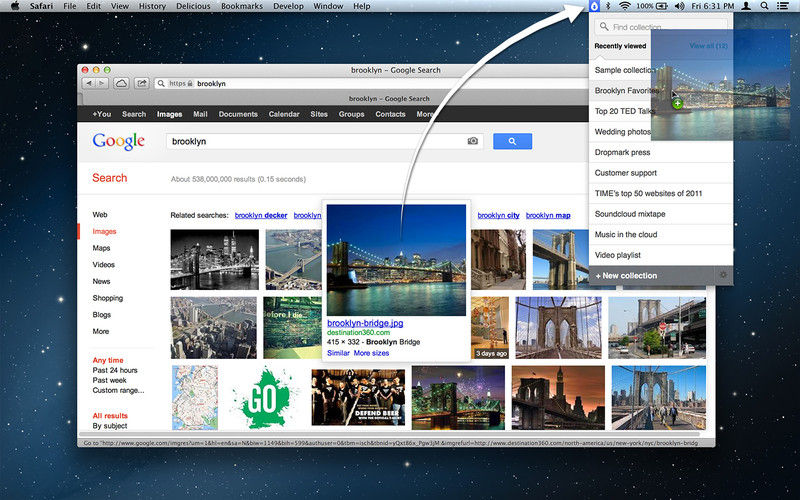Select Blogs in search sidebar
The image size is (800, 500).
click(x=102, y=315)
